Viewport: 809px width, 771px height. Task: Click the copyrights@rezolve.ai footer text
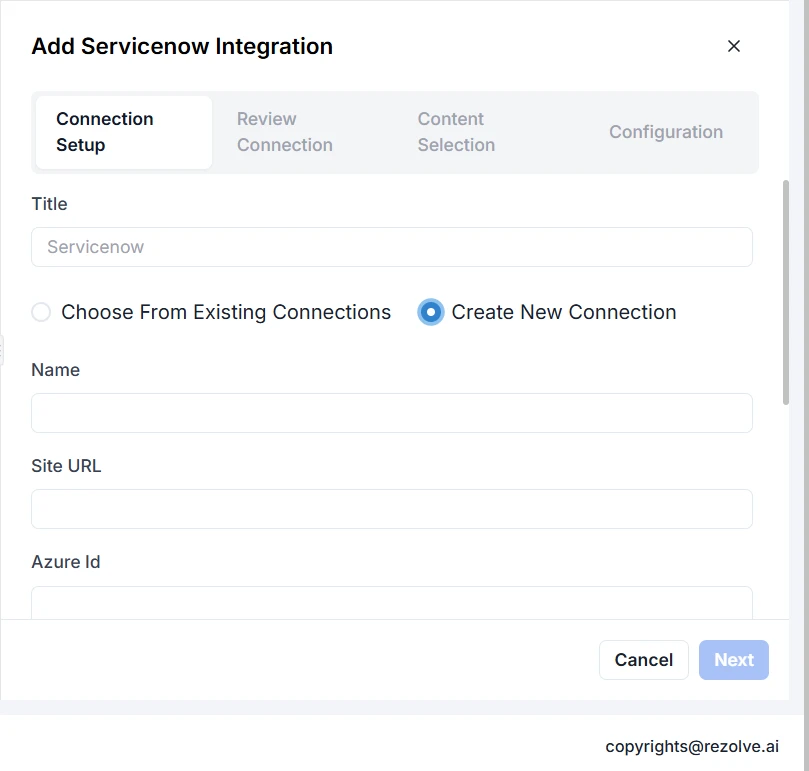pyautogui.click(x=692, y=746)
